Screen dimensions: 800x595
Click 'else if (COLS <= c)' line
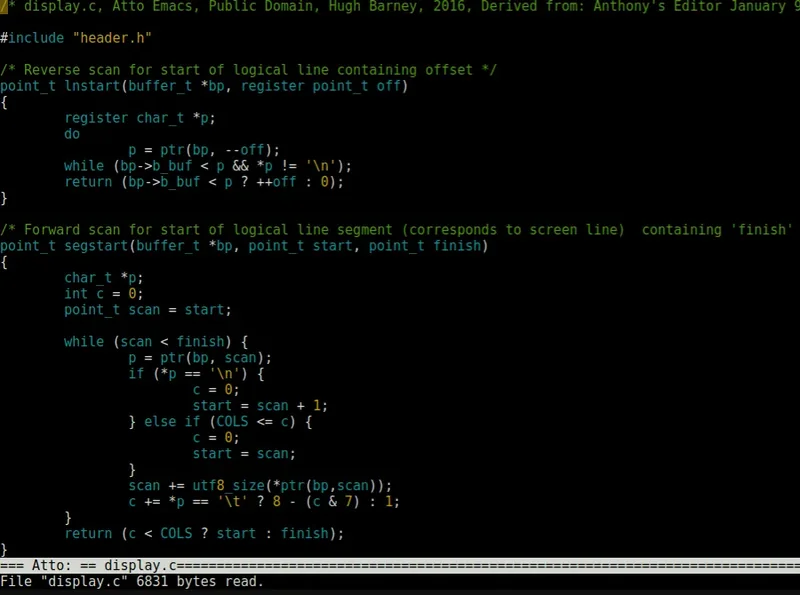point(220,422)
